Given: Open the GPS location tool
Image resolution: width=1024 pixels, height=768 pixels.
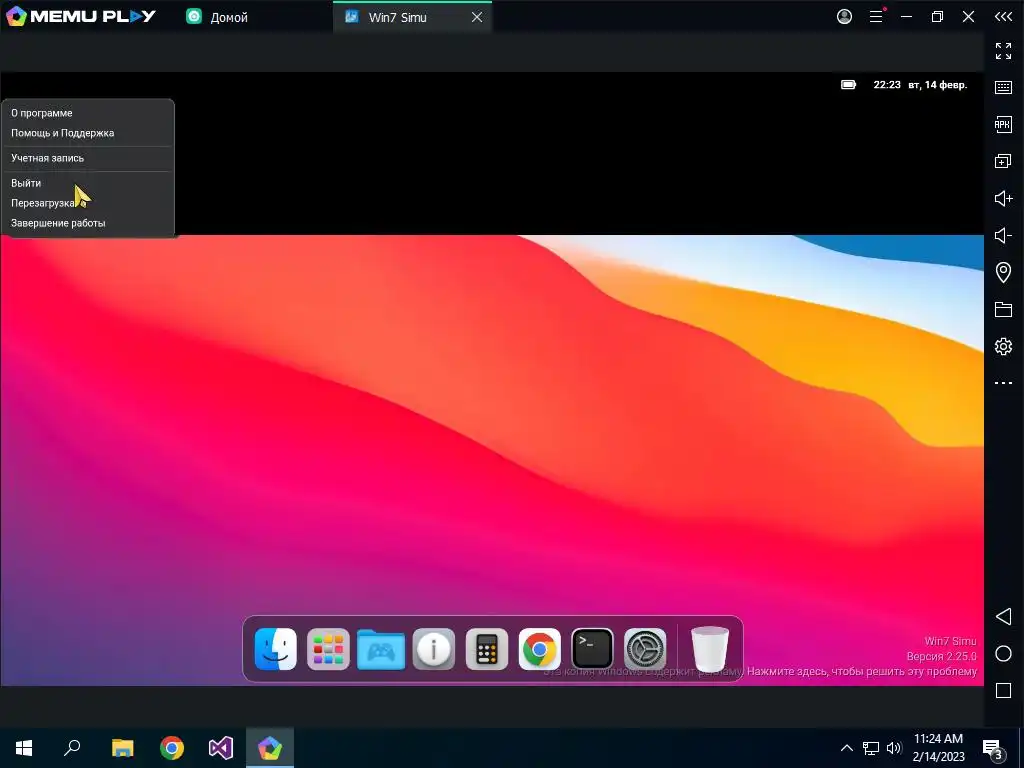Looking at the screenshot, I should coord(1003,272).
